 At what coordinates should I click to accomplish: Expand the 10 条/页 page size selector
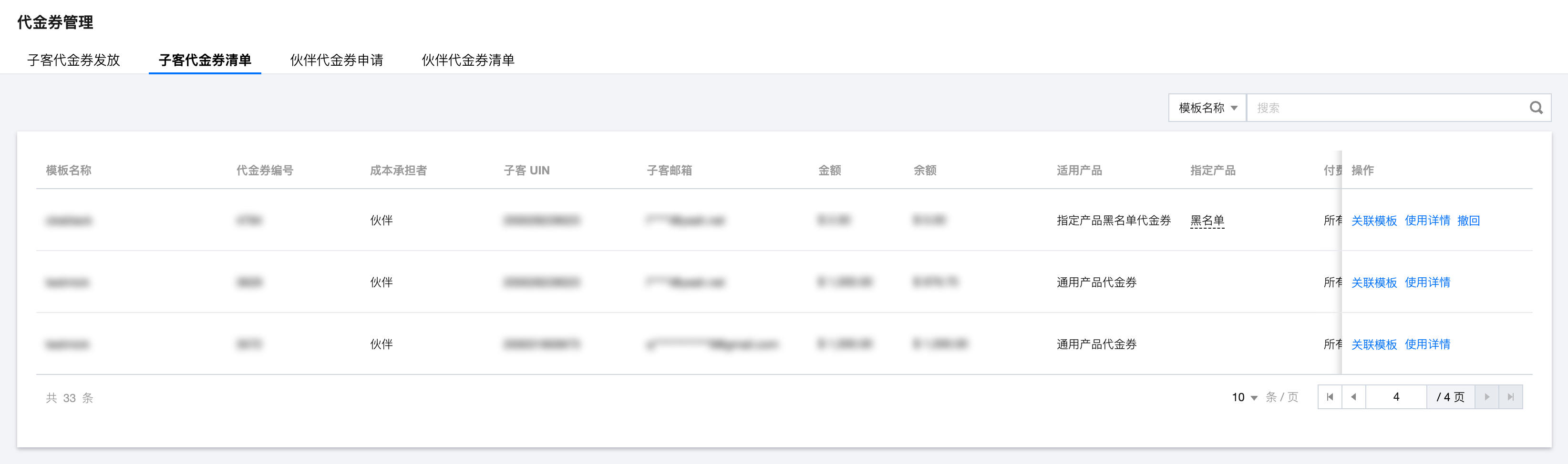pos(1245,397)
